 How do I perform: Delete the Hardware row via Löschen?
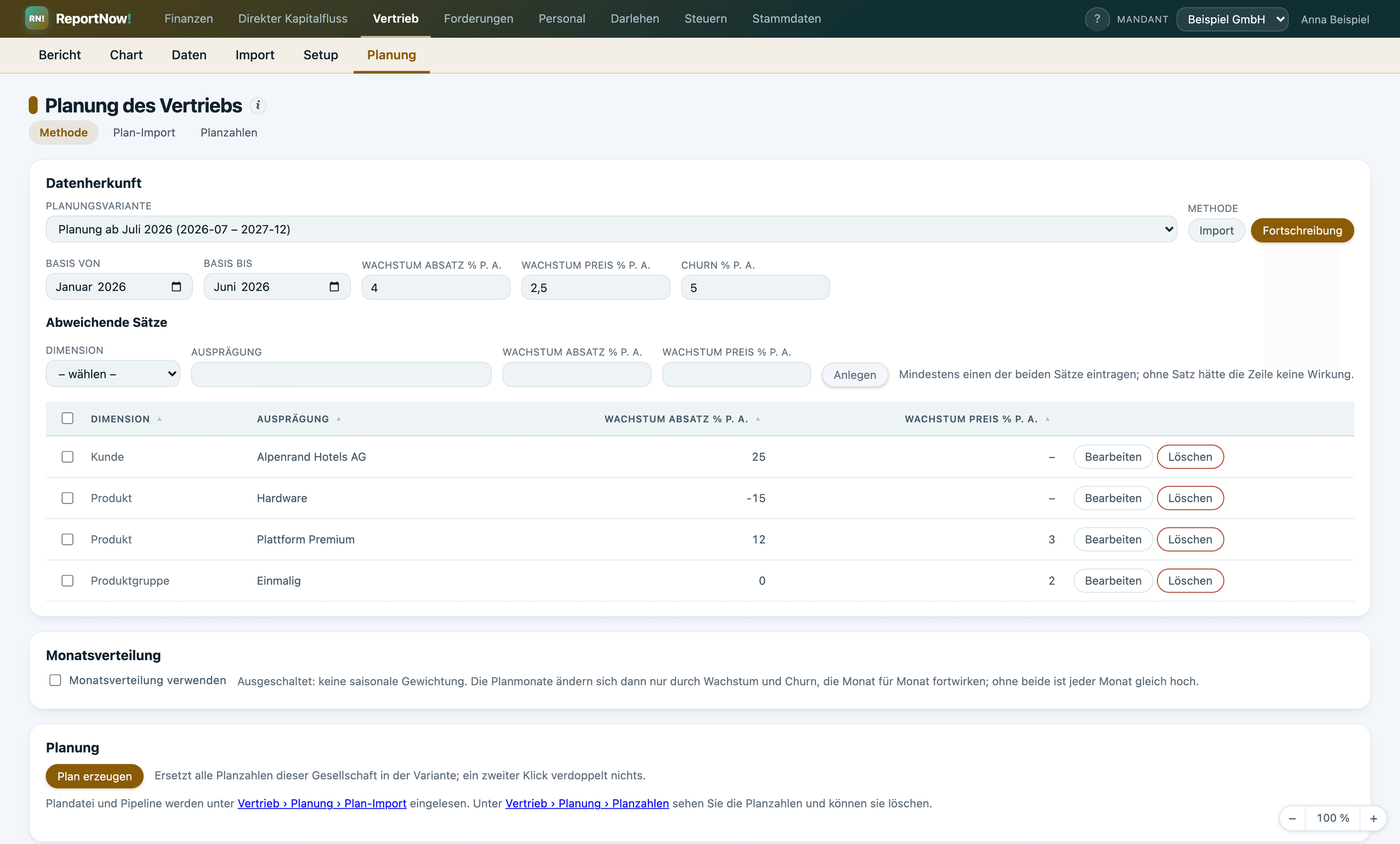click(x=1190, y=498)
